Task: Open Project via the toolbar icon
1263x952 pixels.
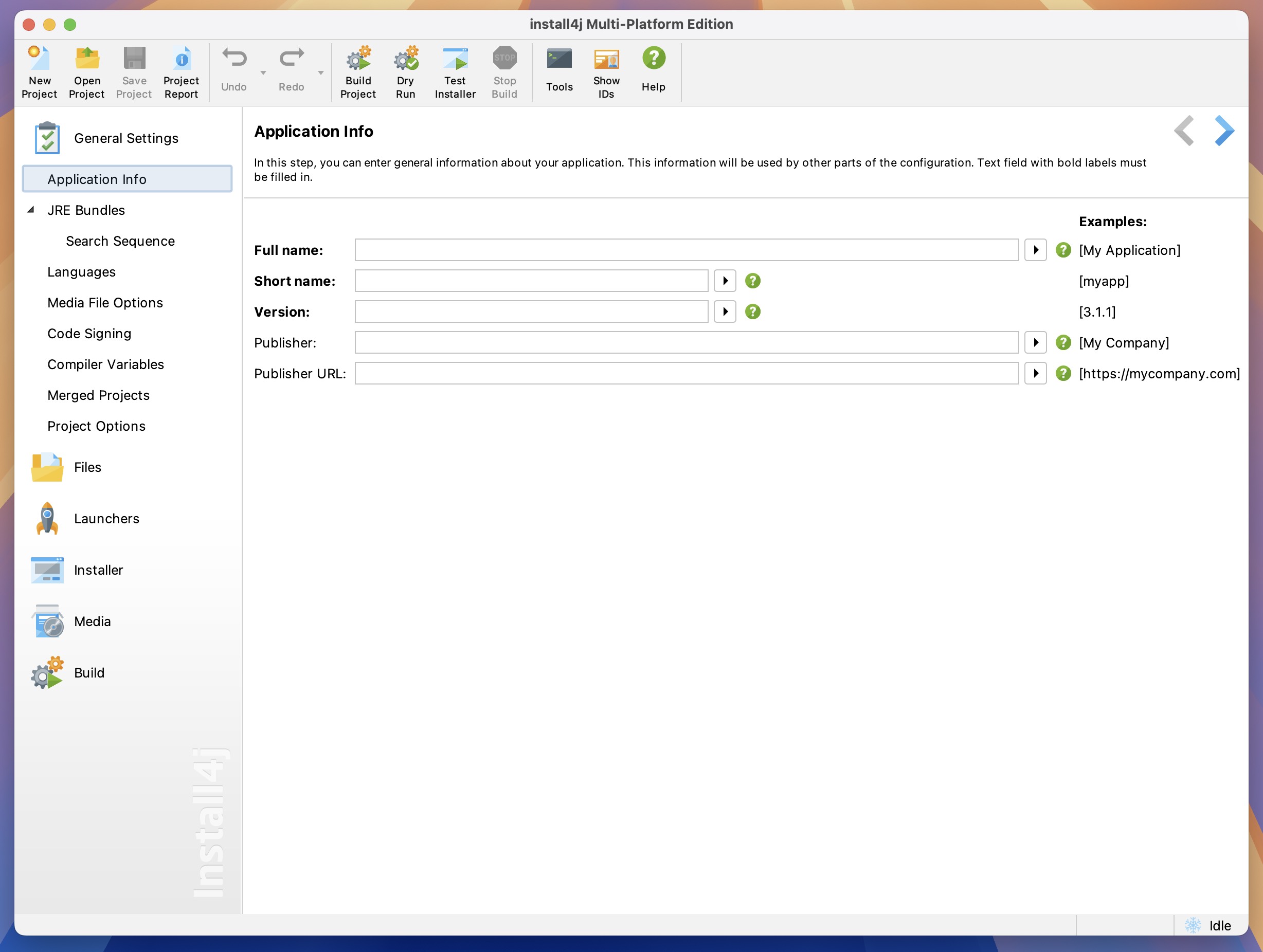Action: [x=87, y=72]
